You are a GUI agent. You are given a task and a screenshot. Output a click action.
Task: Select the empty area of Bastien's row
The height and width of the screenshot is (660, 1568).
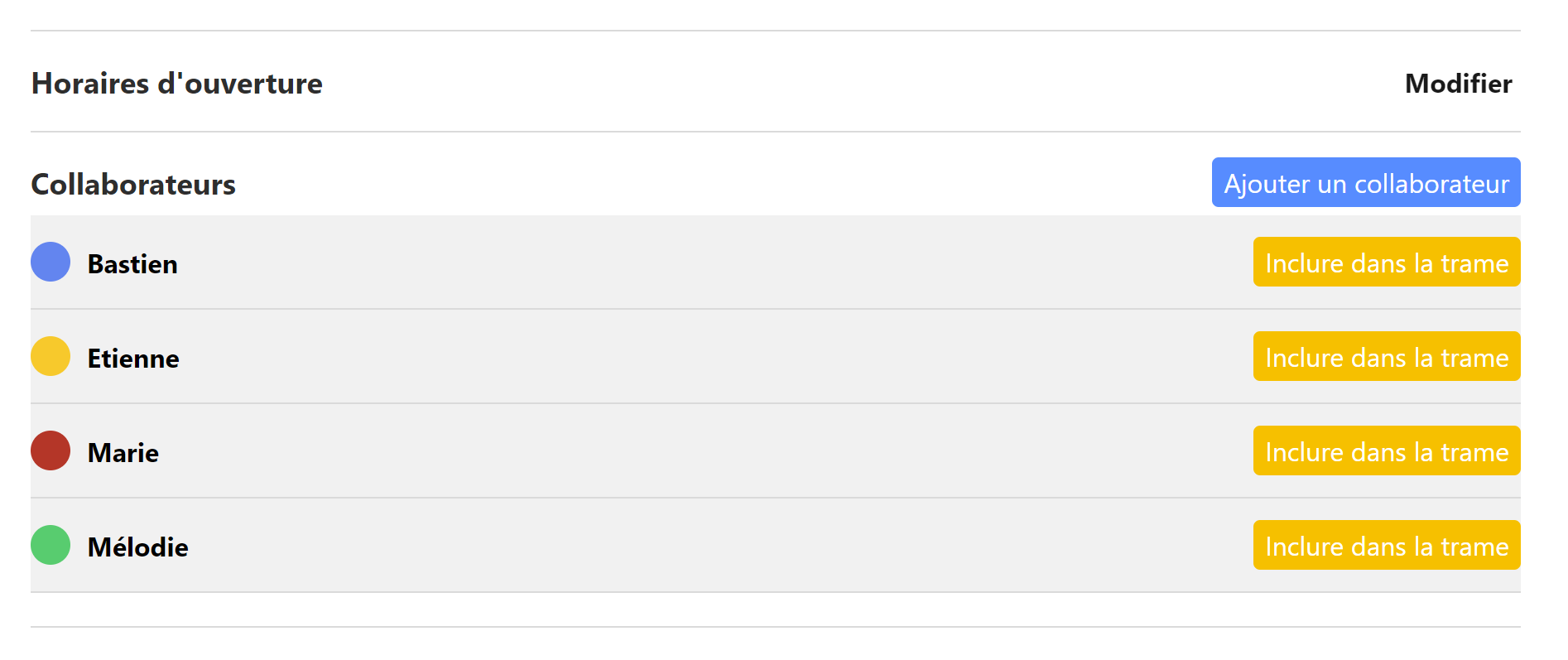pos(712,263)
